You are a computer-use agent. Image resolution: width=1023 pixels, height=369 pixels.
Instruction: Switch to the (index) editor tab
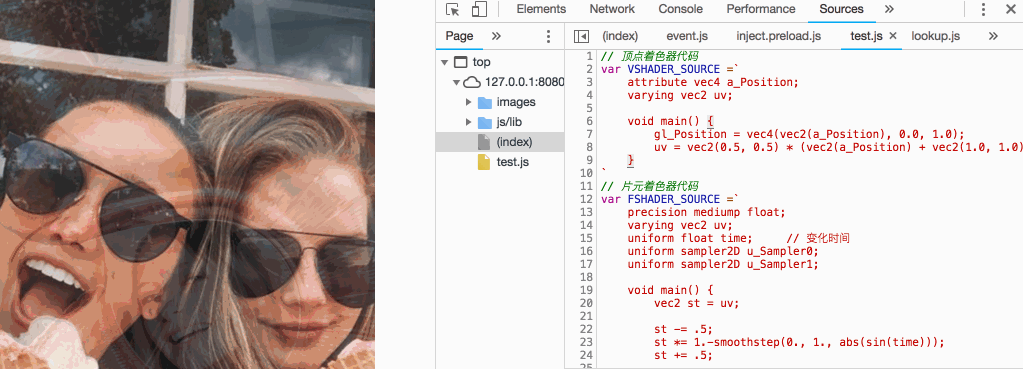[620, 37]
